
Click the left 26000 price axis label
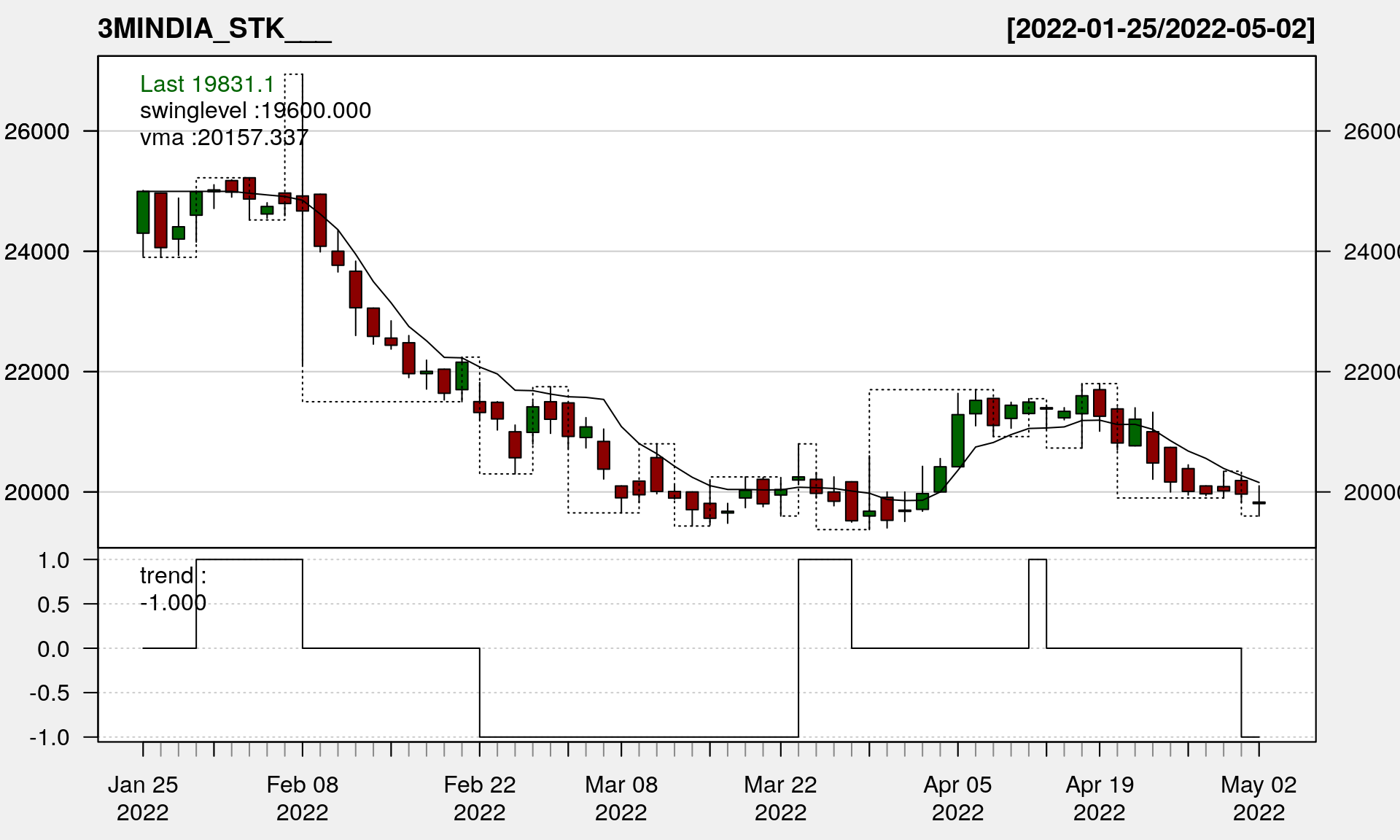point(37,132)
